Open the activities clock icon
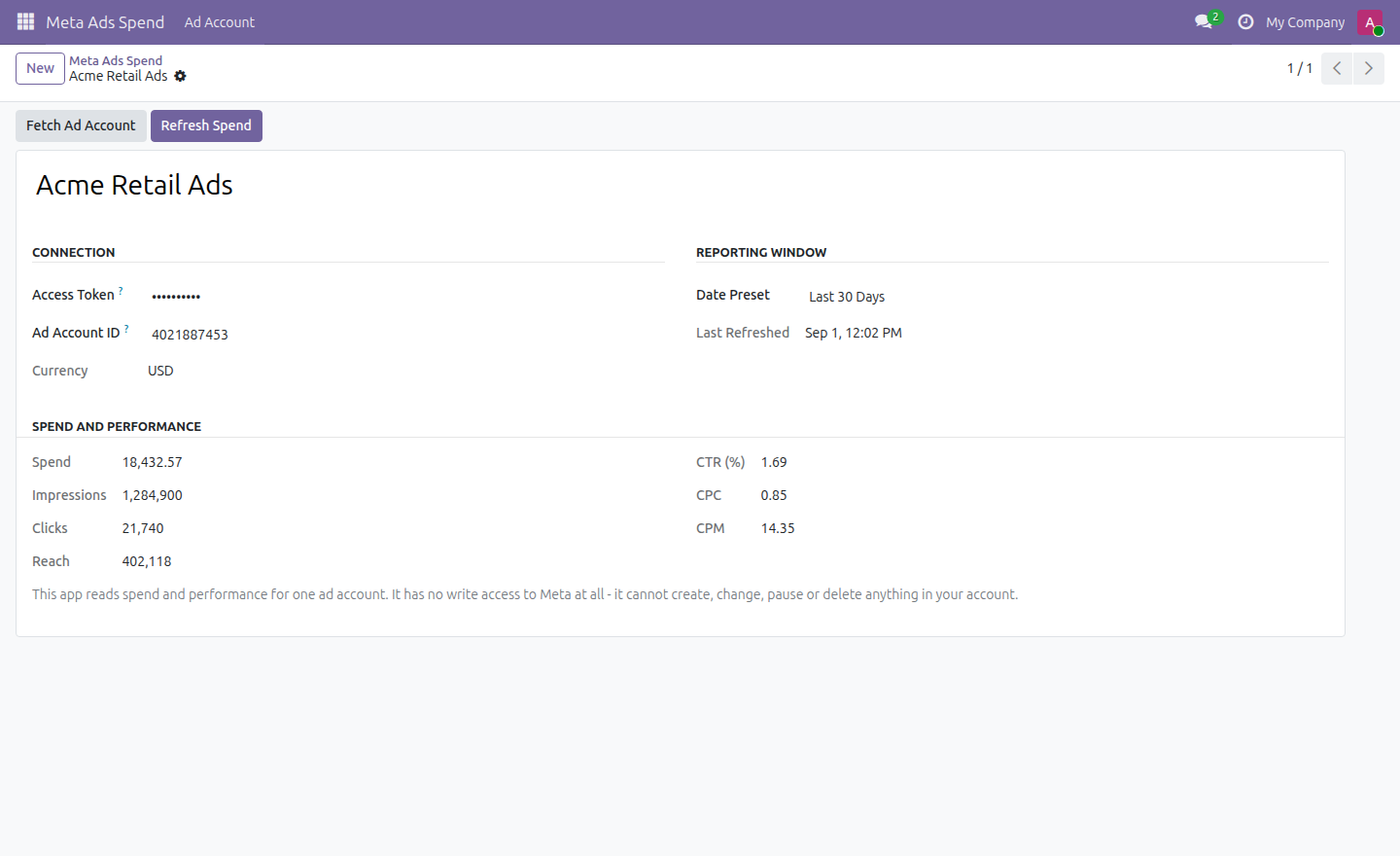The image size is (1400, 856). [x=1245, y=21]
